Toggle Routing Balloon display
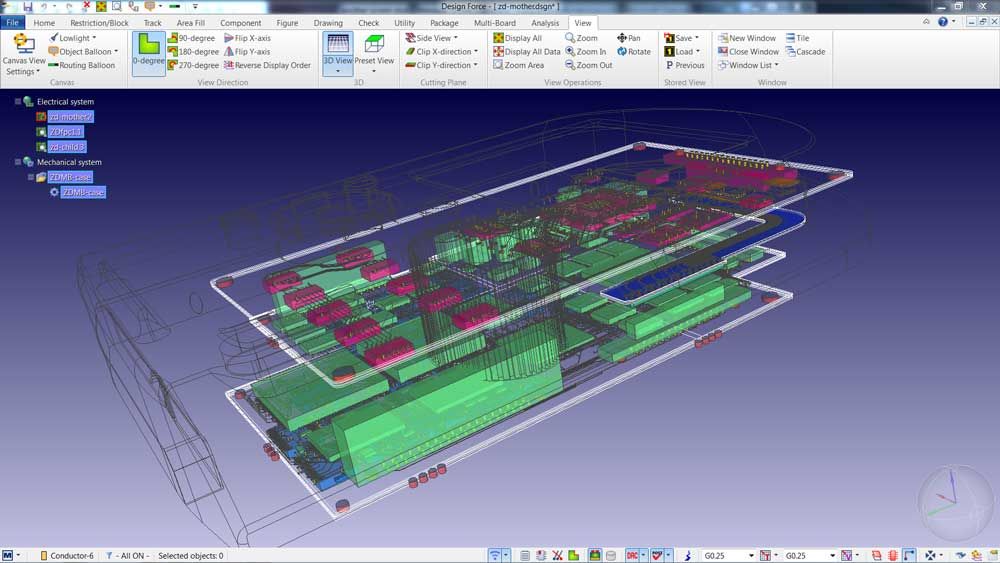 point(82,65)
